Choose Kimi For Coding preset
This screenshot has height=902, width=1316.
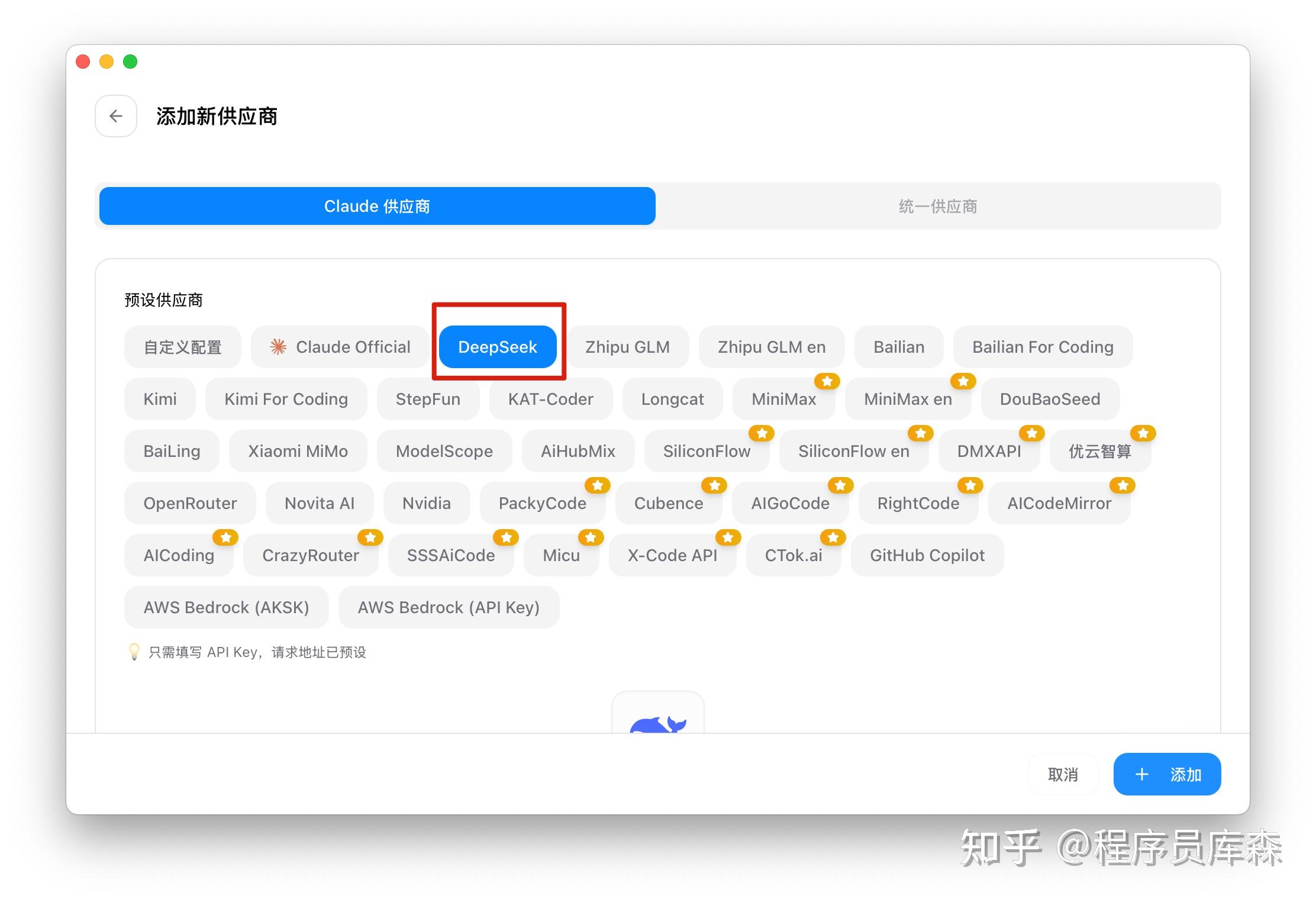pyautogui.click(x=286, y=399)
